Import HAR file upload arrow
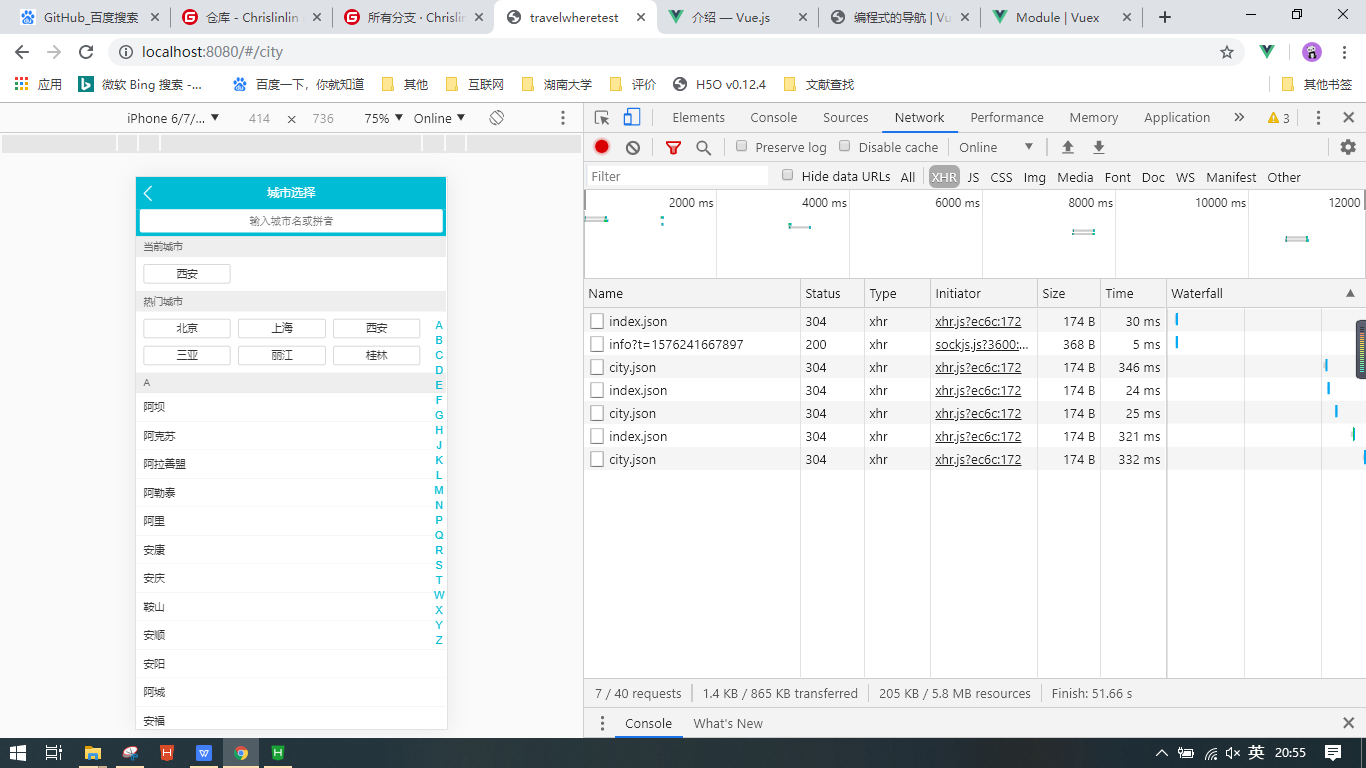 tap(1068, 147)
